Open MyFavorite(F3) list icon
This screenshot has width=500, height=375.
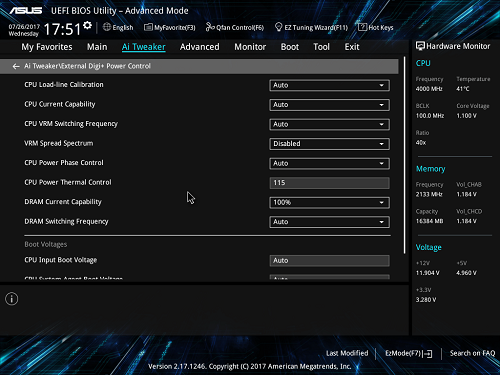(148, 27)
